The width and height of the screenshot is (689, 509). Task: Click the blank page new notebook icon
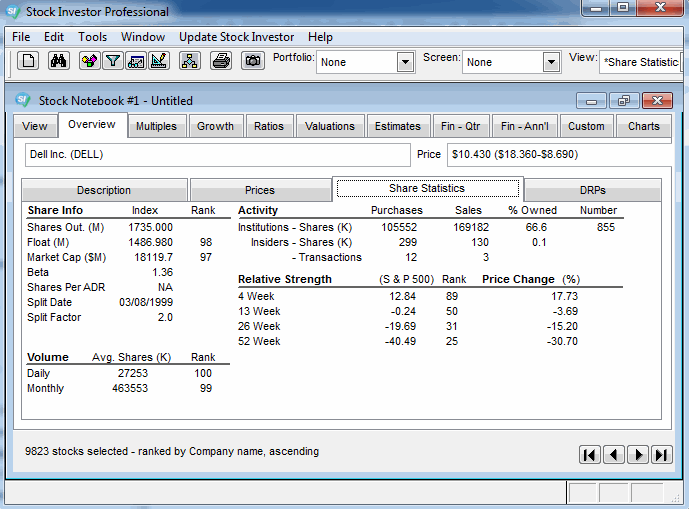tap(28, 61)
